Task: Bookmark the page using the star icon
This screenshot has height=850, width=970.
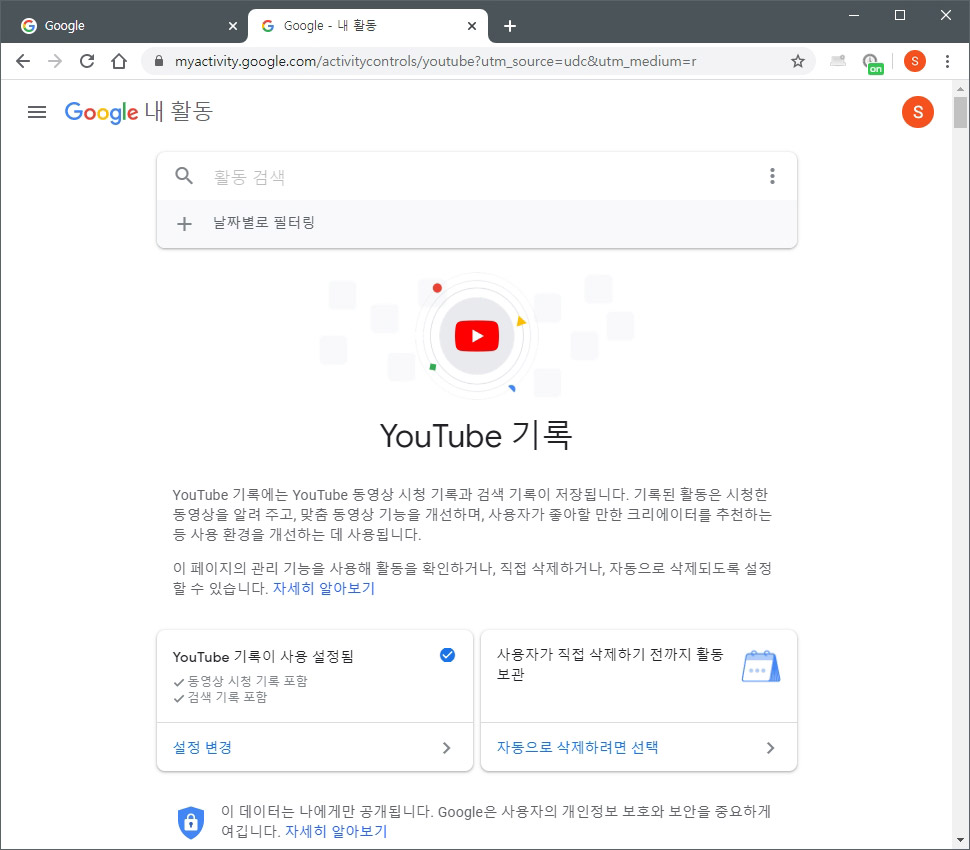Action: 798,61
